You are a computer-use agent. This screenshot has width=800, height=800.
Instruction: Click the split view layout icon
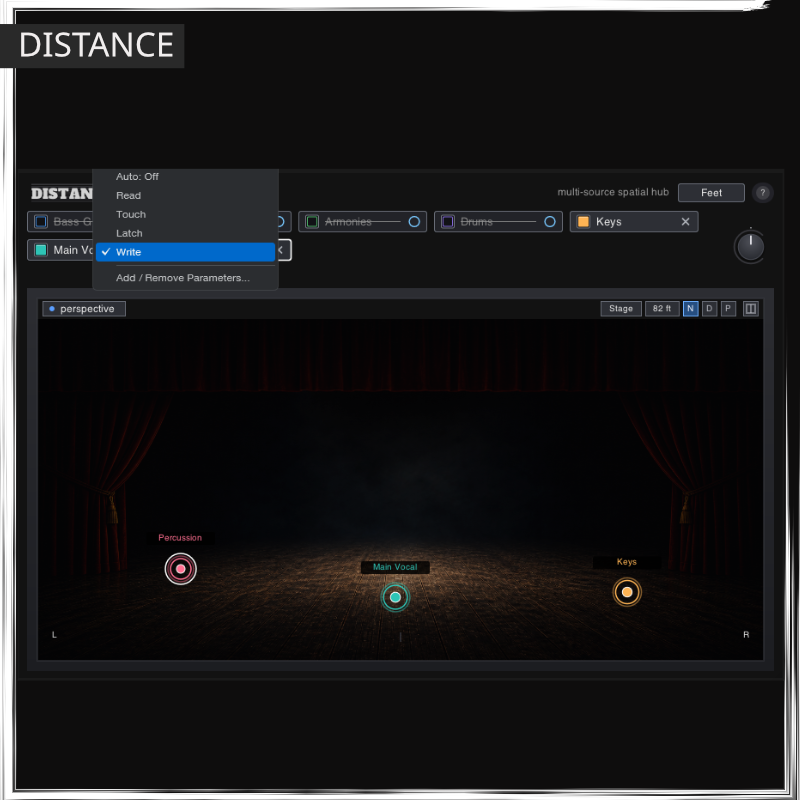point(751,309)
